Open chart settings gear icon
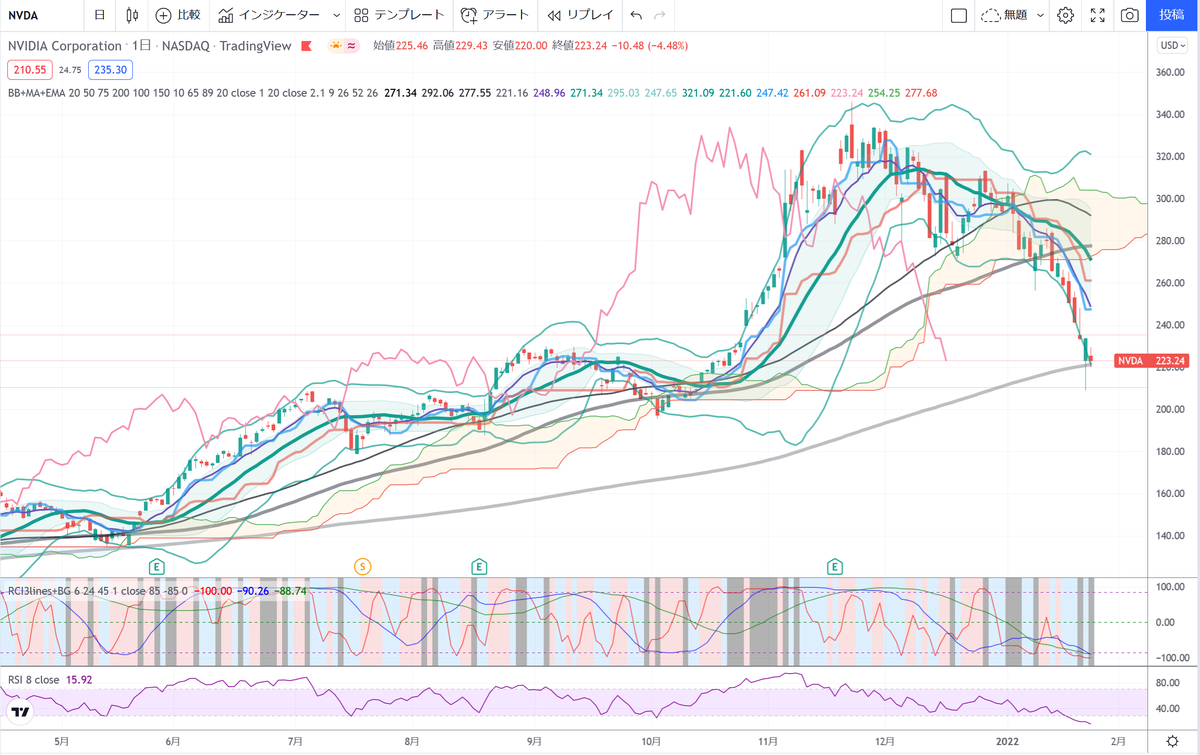Image resolution: width=1200 pixels, height=755 pixels. coord(1066,15)
